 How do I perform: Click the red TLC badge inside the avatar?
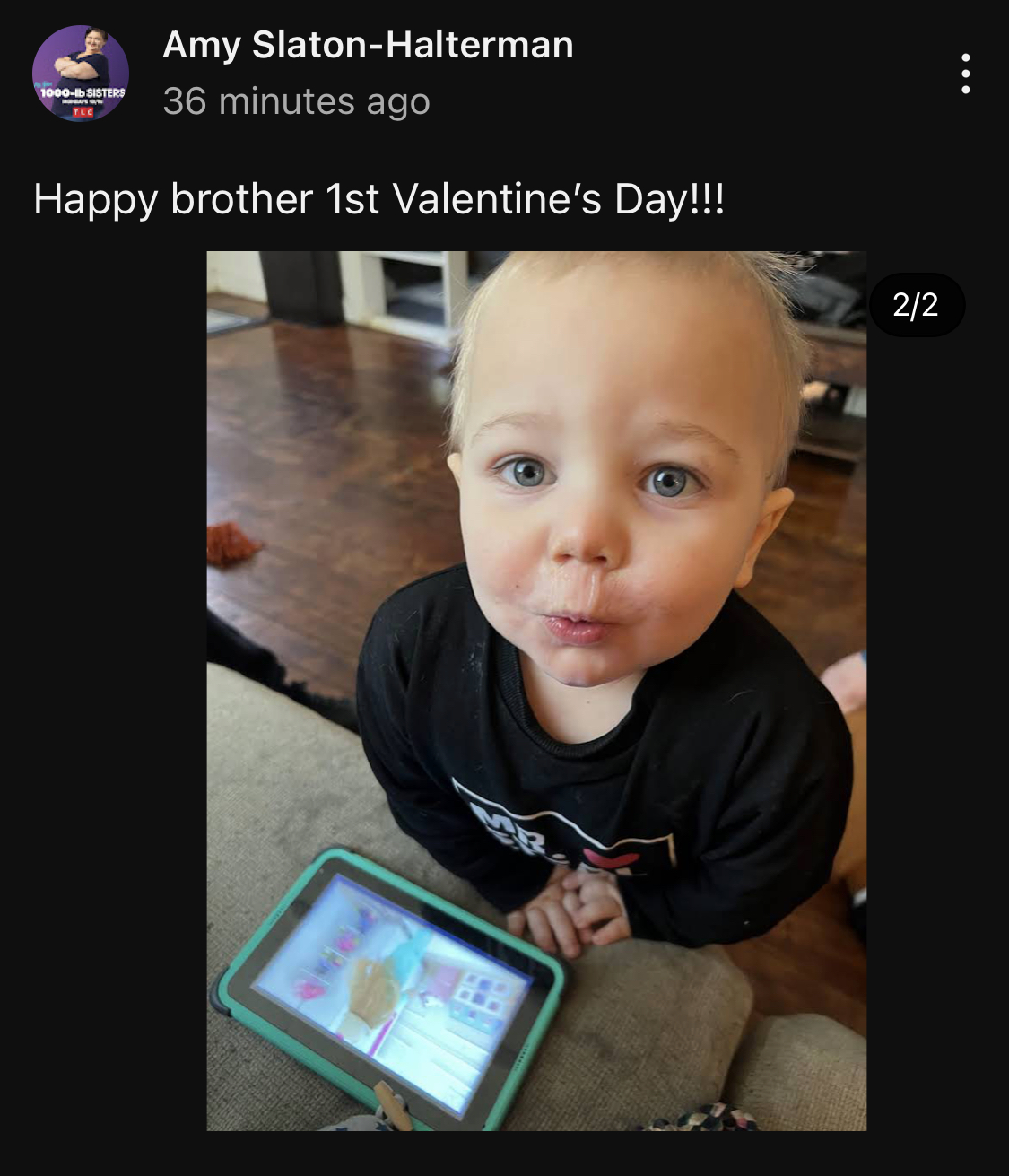coord(83,112)
